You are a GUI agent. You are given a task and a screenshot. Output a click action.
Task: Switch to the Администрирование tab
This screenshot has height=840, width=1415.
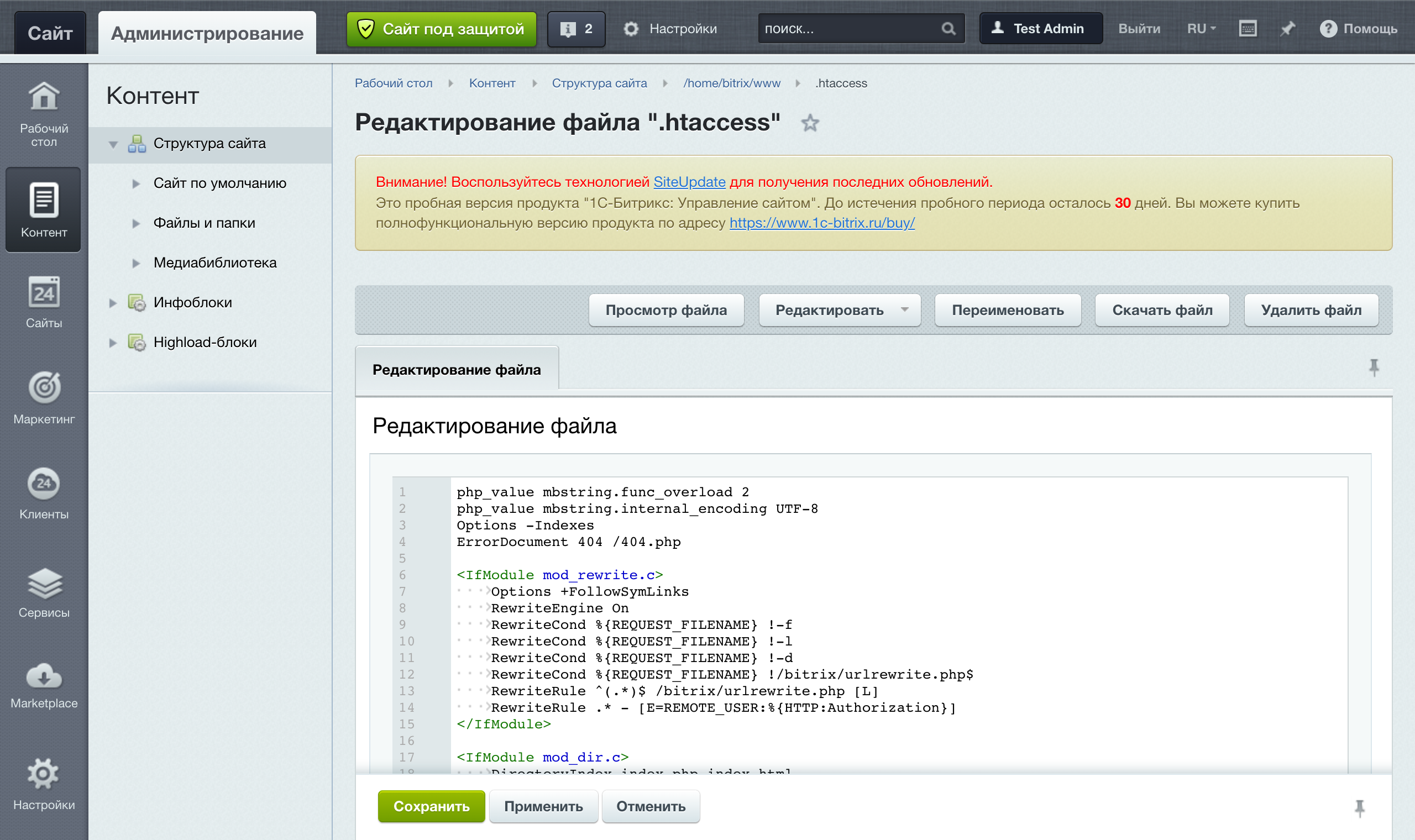pyautogui.click(x=207, y=33)
